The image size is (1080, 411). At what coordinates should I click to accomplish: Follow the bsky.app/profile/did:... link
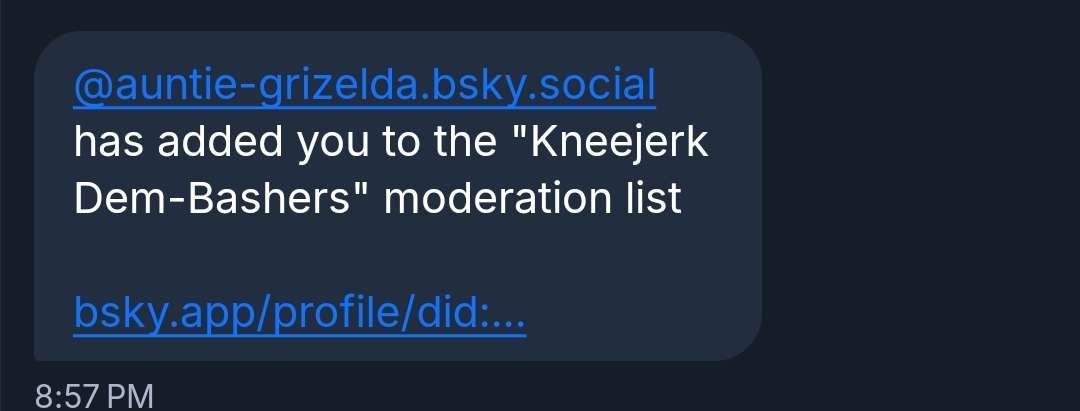click(x=299, y=318)
